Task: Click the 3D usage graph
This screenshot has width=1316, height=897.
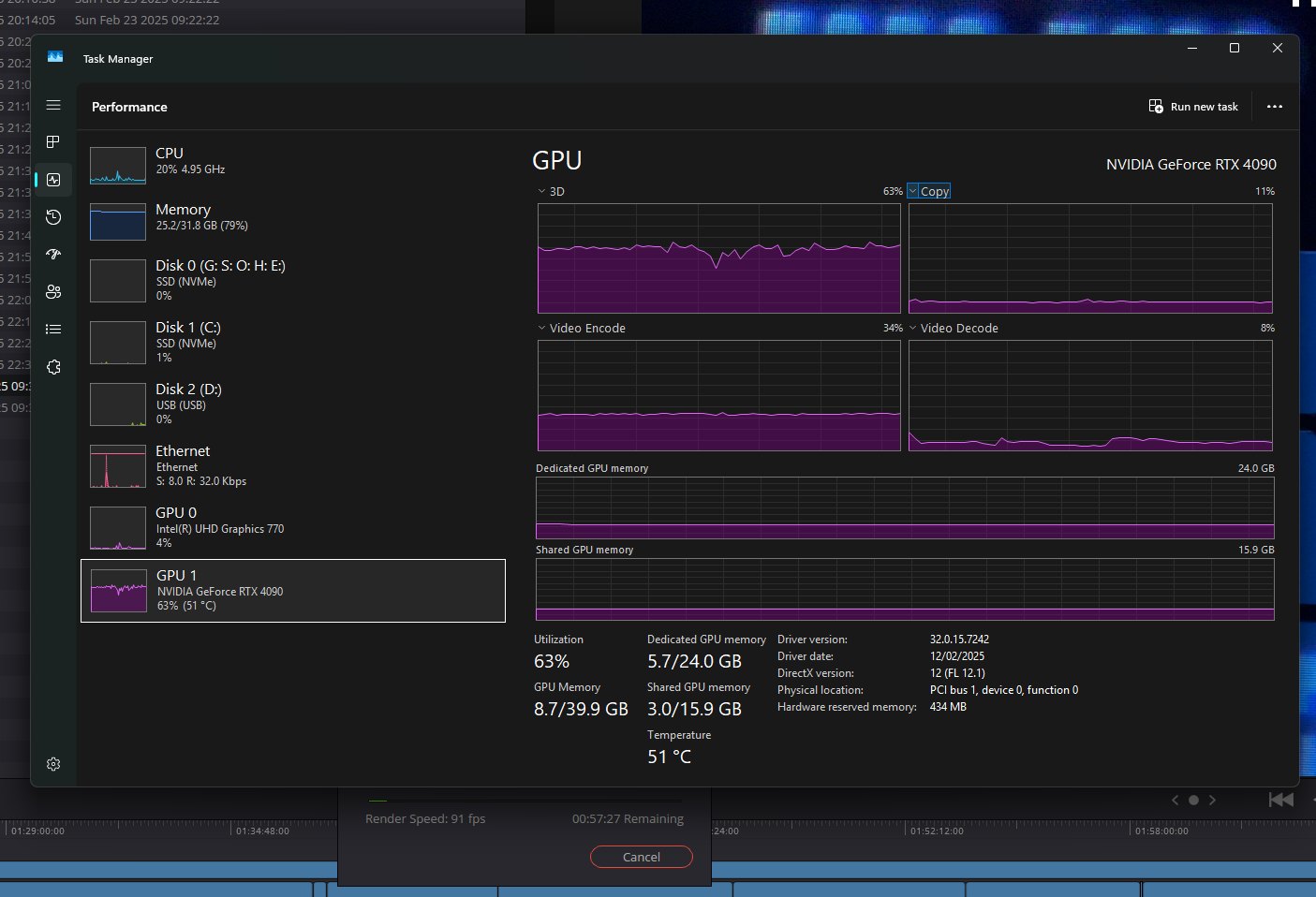Action: [719, 258]
